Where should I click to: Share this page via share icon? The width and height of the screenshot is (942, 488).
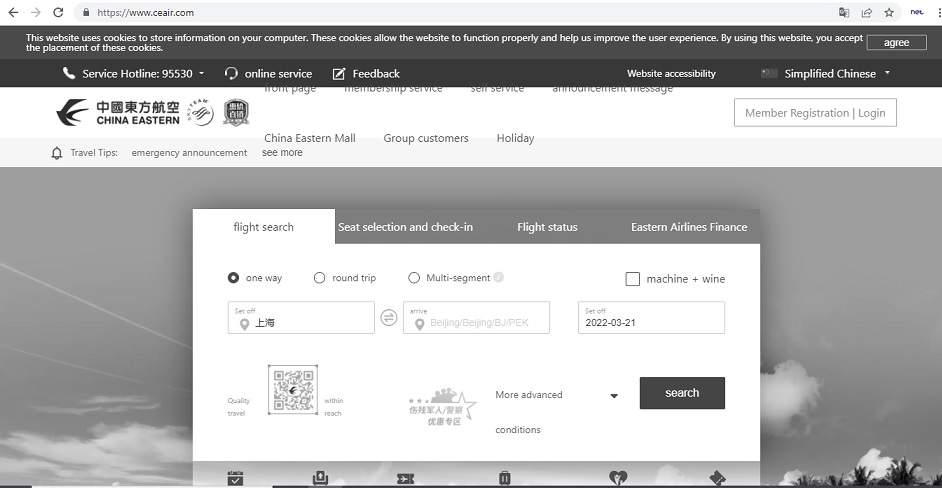(867, 13)
